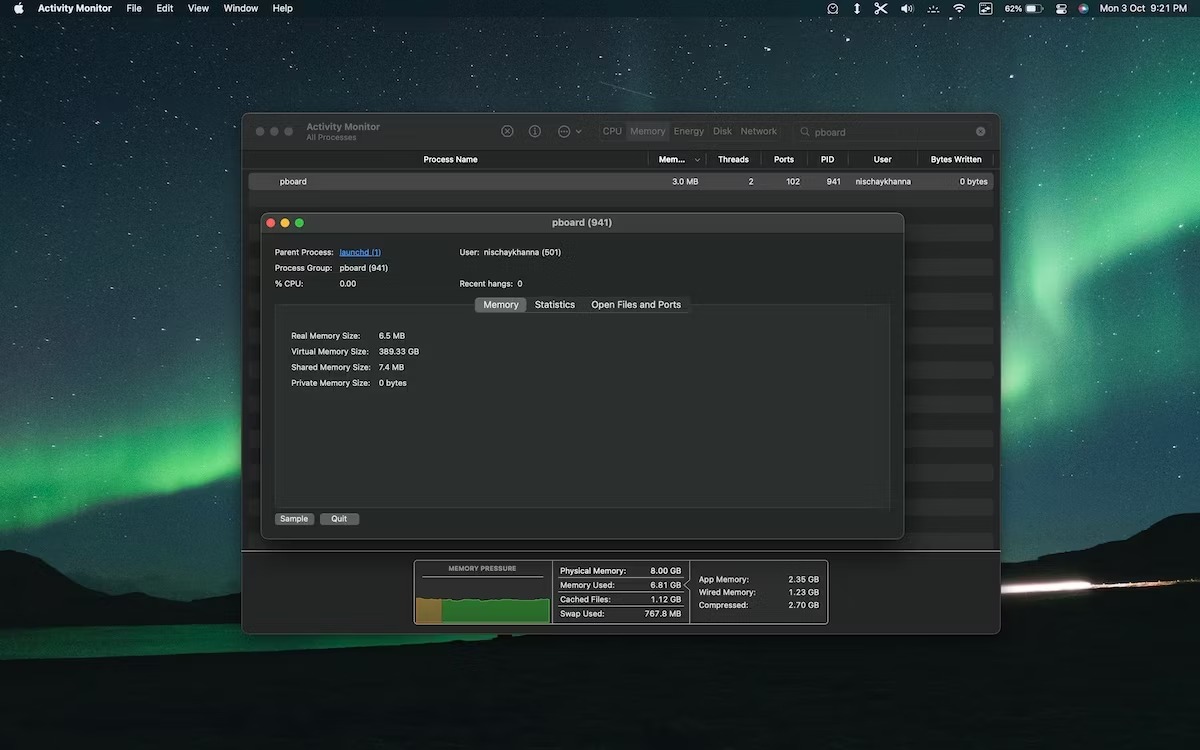Click the search field containing pboard
1200x750 pixels.
pos(893,131)
